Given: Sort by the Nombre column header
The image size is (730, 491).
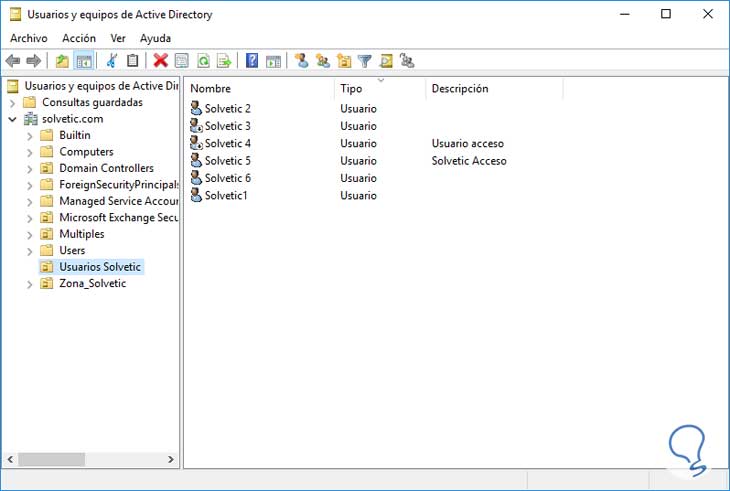Looking at the screenshot, I should [259, 88].
